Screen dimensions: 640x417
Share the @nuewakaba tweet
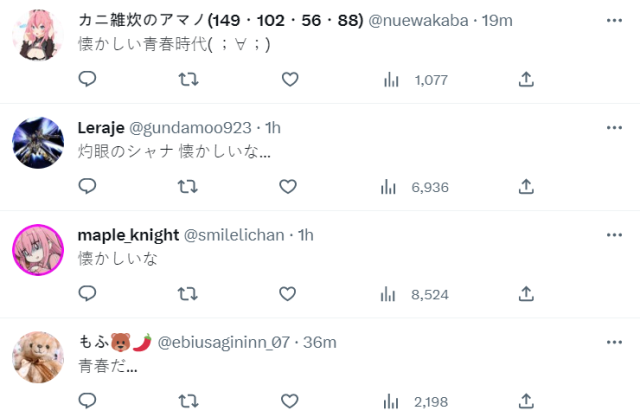tap(526, 79)
